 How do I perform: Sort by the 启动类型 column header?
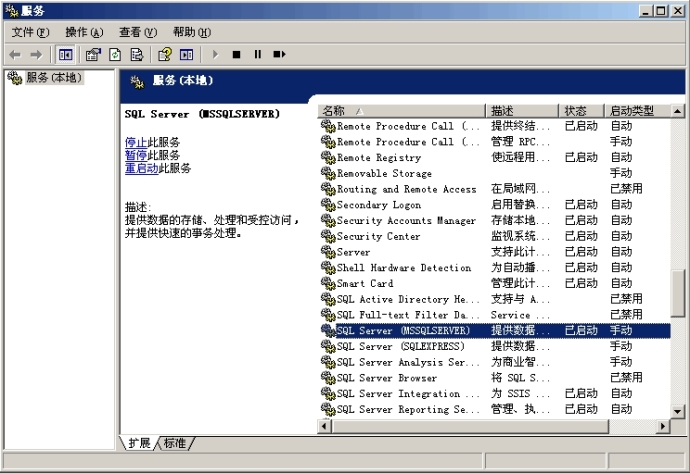tap(637, 110)
